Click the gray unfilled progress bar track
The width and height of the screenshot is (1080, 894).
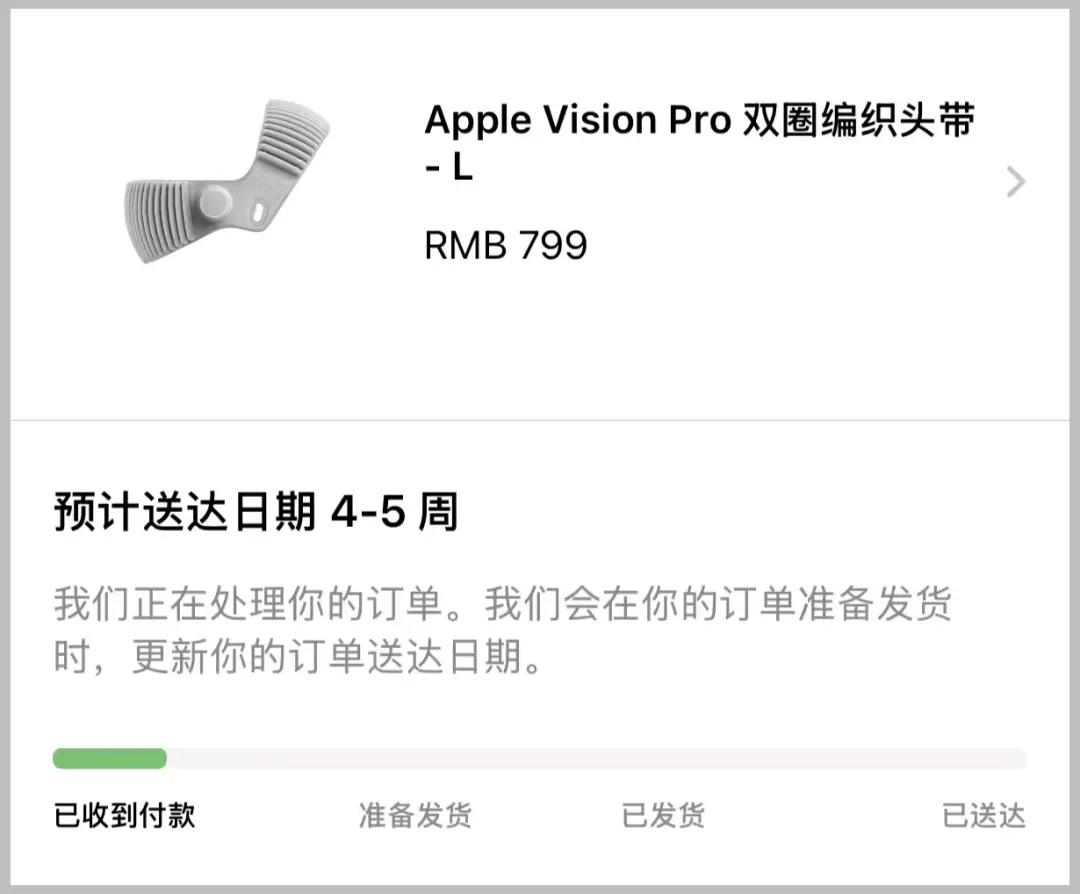click(600, 759)
